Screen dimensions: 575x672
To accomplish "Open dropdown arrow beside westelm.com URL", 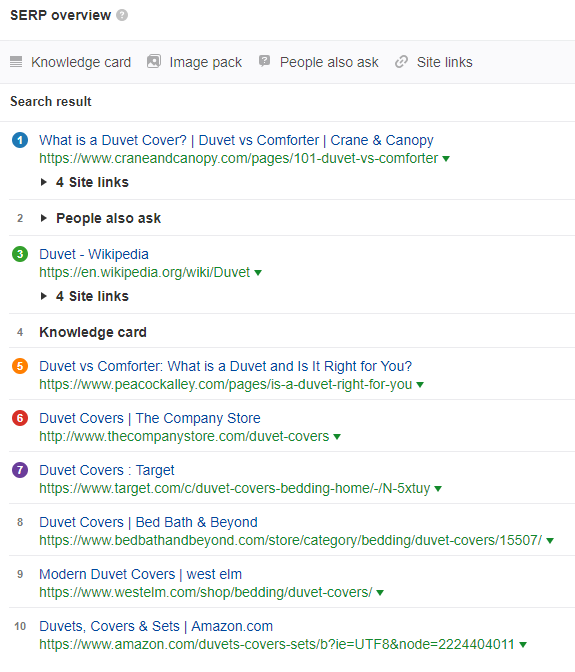I will pos(380,593).
